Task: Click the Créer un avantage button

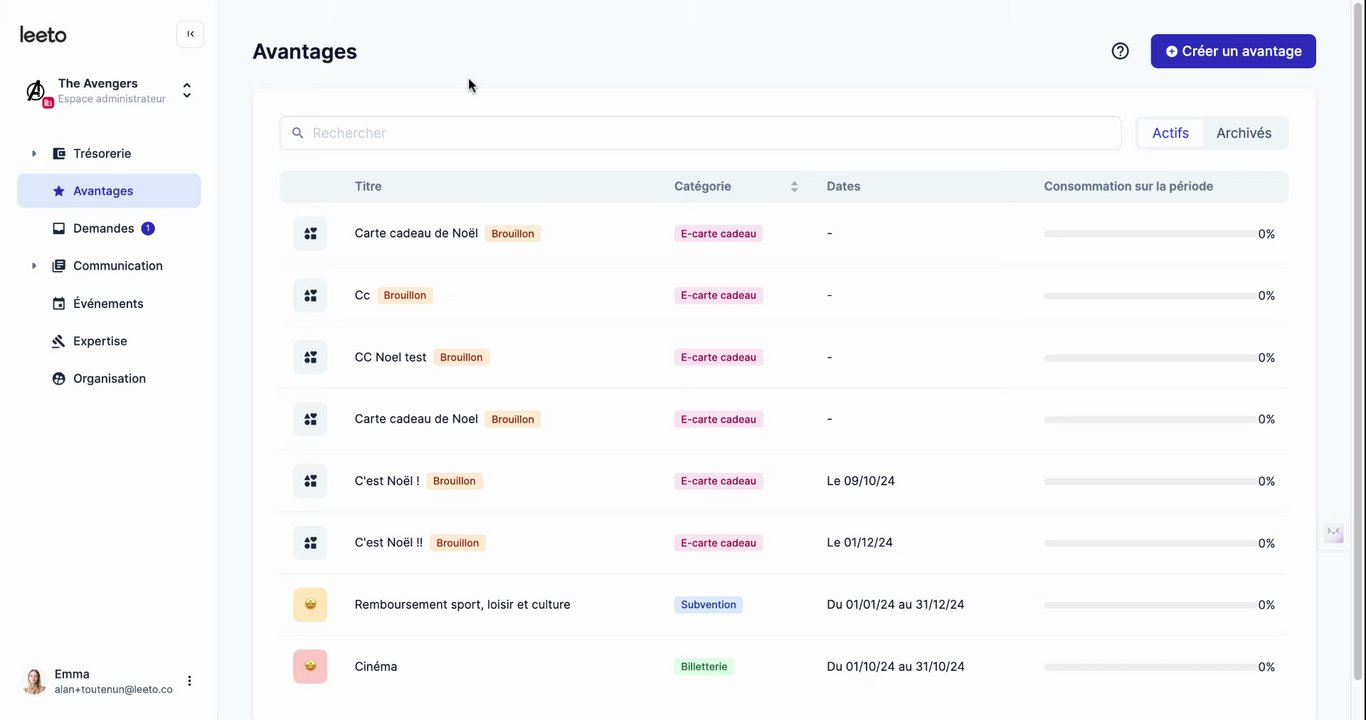Action: click(1233, 51)
